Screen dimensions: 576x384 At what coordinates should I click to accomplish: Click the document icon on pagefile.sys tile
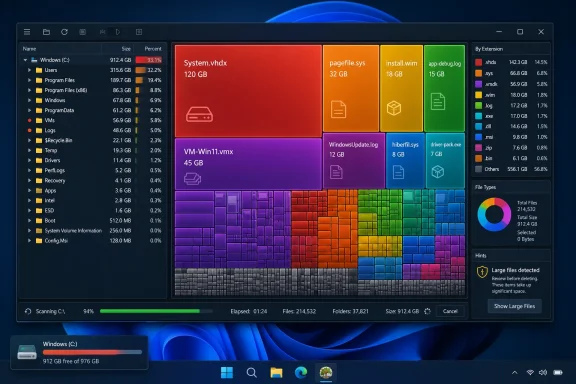338,109
